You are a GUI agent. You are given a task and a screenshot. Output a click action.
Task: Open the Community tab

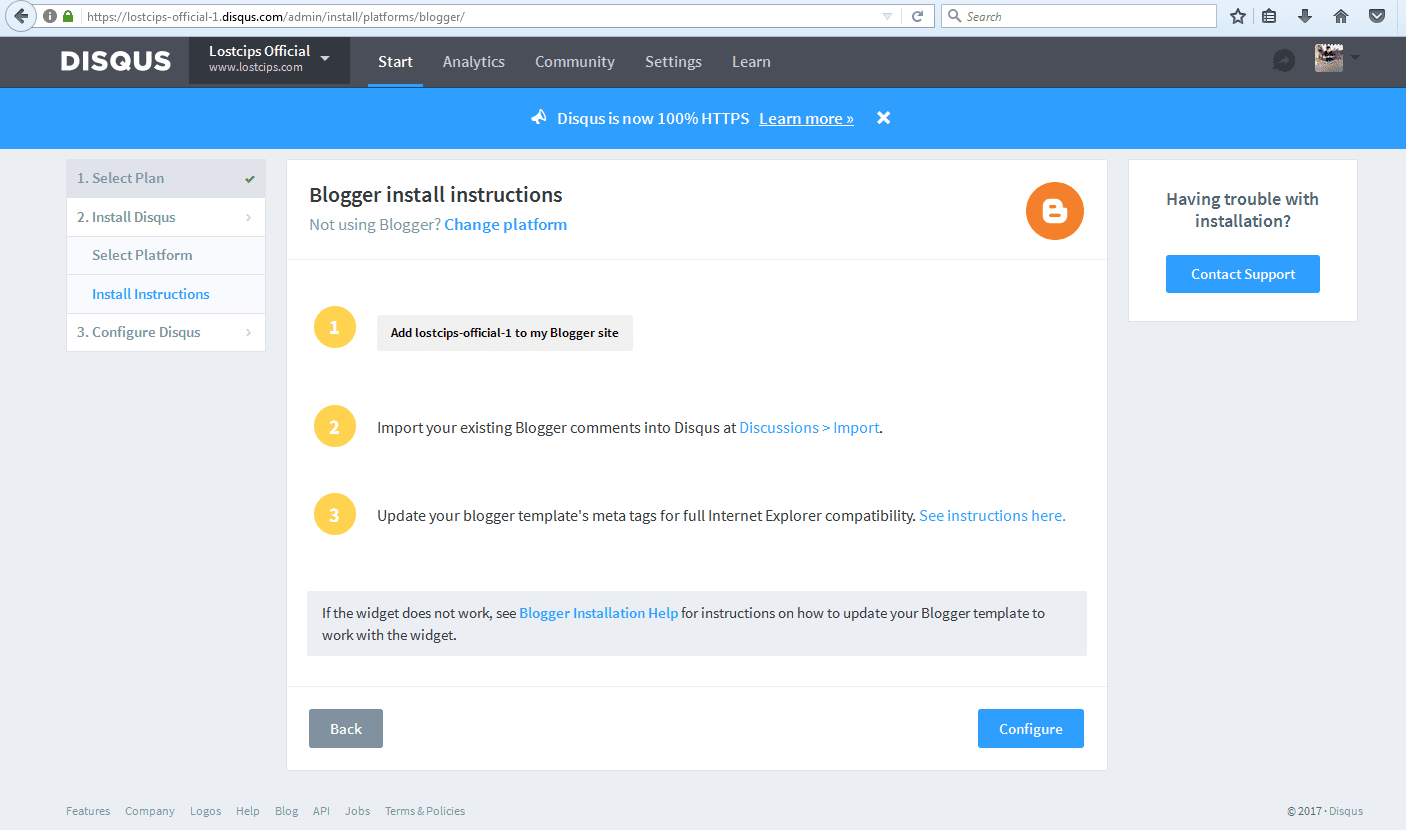coord(575,61)
